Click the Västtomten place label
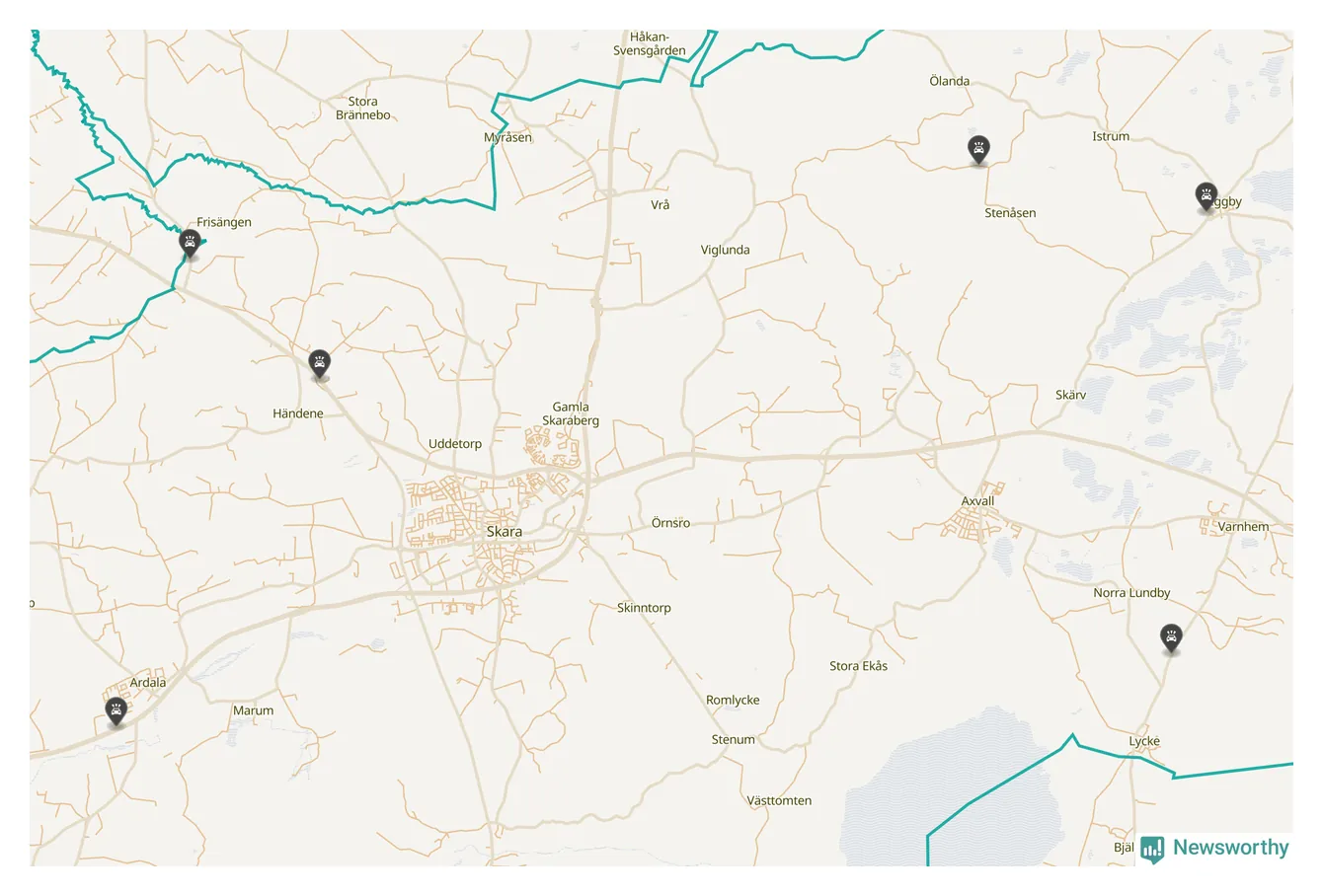Image resolution: width=1323 pixels, height=896 pixels. point(779,800)
